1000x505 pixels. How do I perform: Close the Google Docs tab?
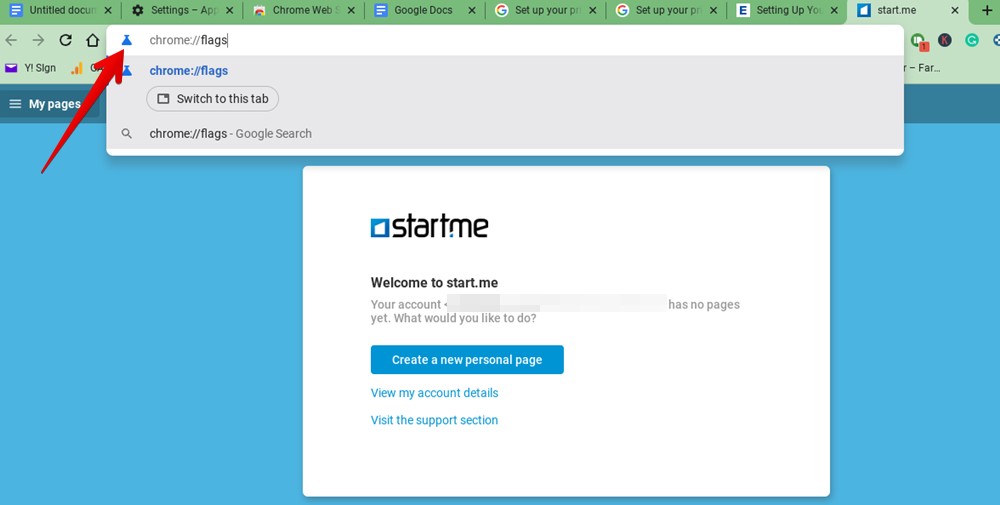pyautogui.click(x=472, y=10)
